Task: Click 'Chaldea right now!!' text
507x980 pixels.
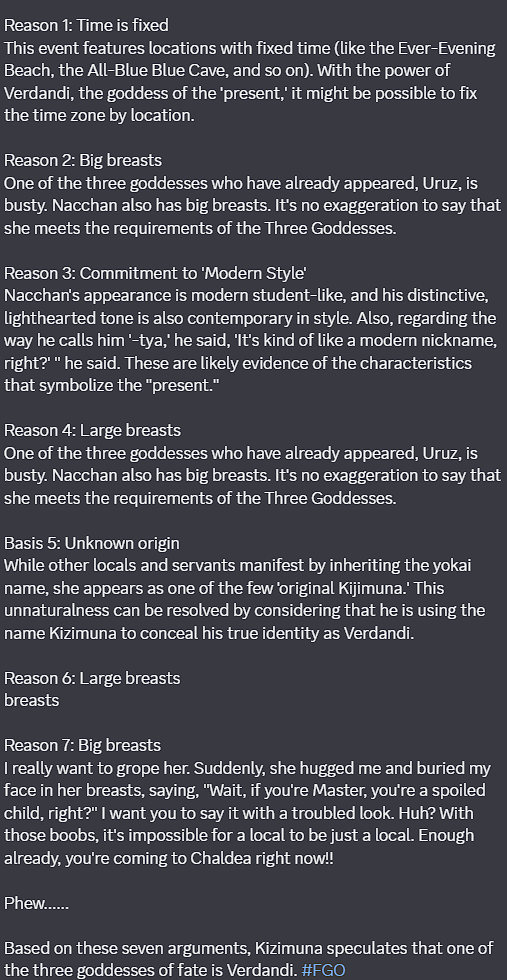Action: 269,858
